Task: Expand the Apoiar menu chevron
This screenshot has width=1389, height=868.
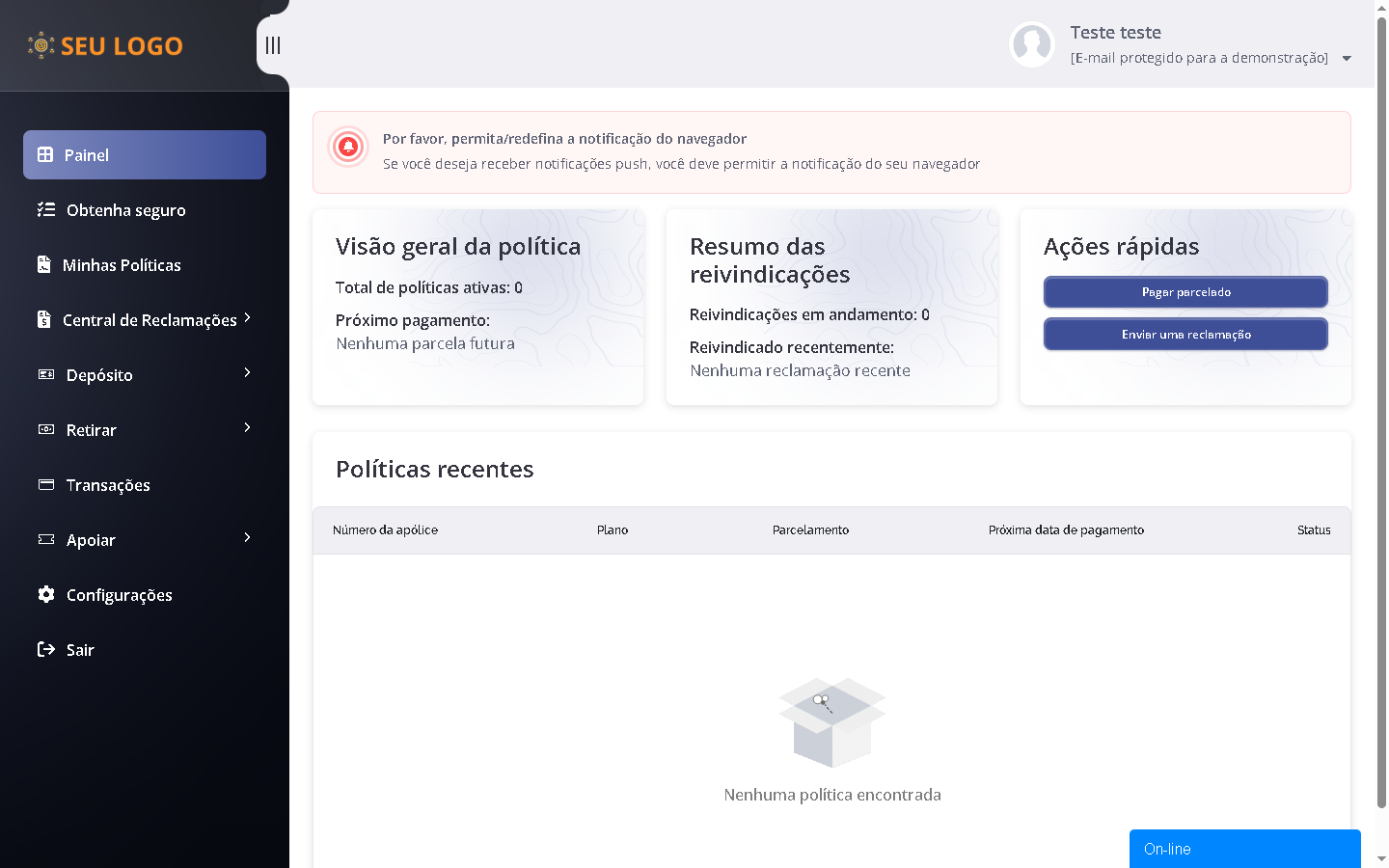Action: [x=247, y=537]
